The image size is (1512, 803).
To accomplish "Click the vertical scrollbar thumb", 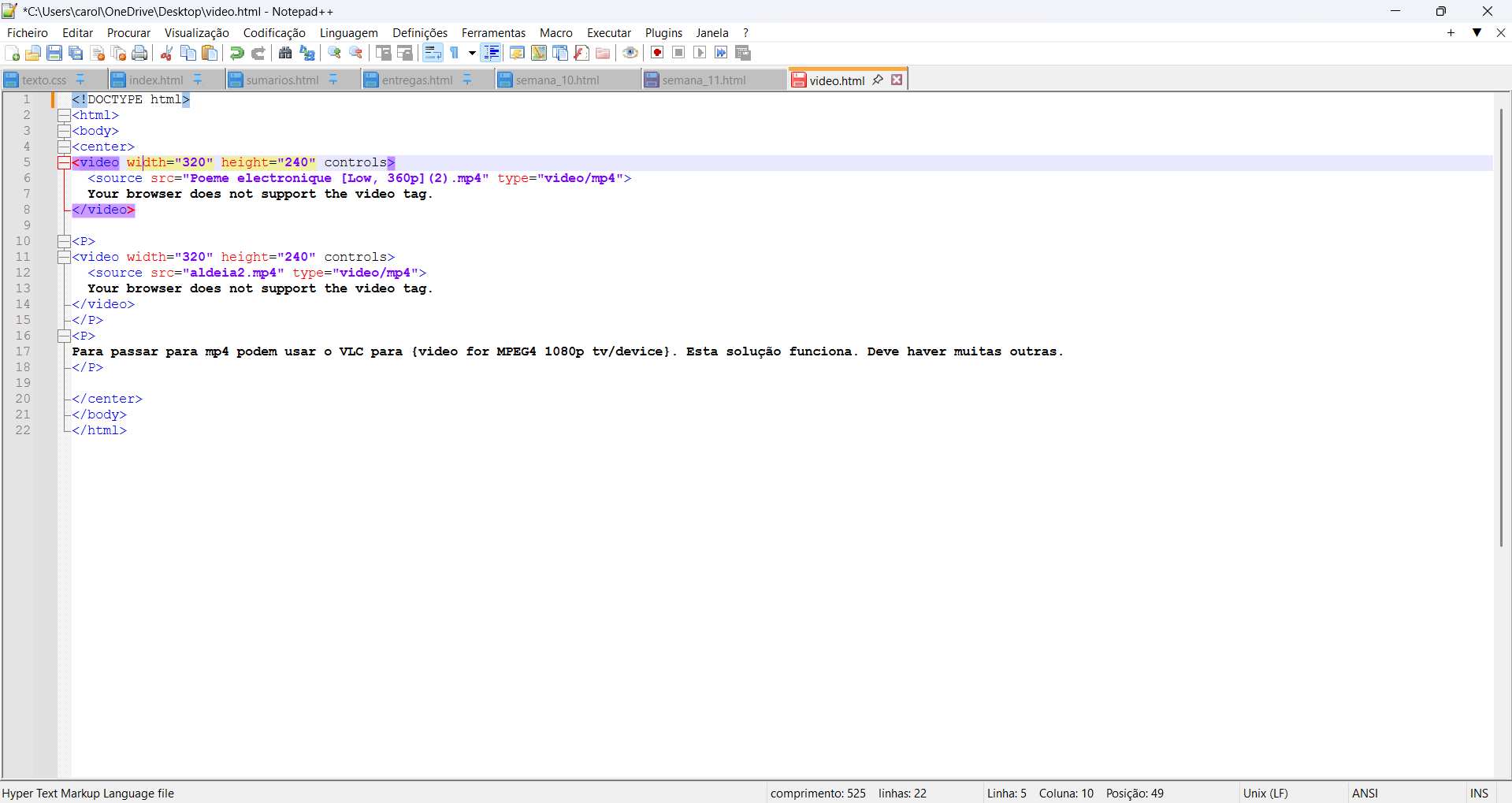I will 1501,327.
